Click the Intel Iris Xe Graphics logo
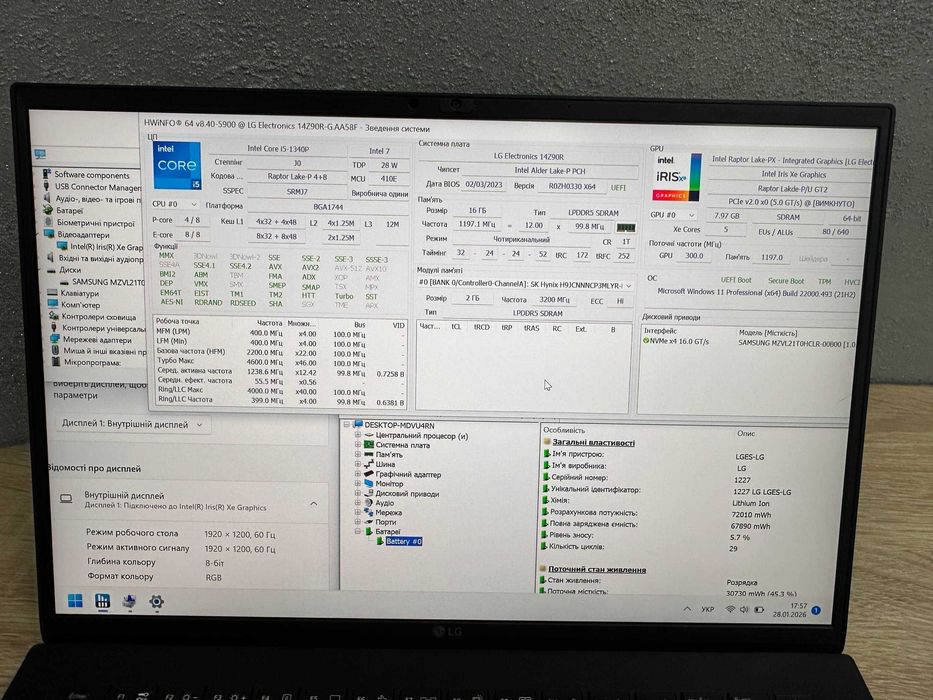933x700 pixels. 677,177
